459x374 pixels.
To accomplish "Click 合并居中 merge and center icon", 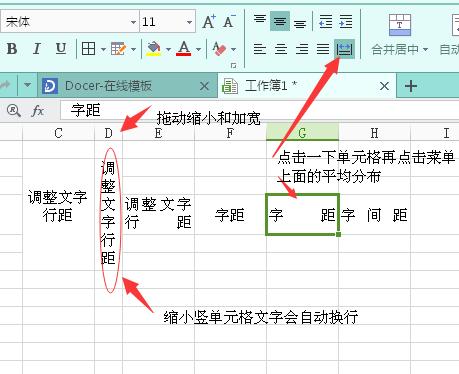I will [400, 25].
